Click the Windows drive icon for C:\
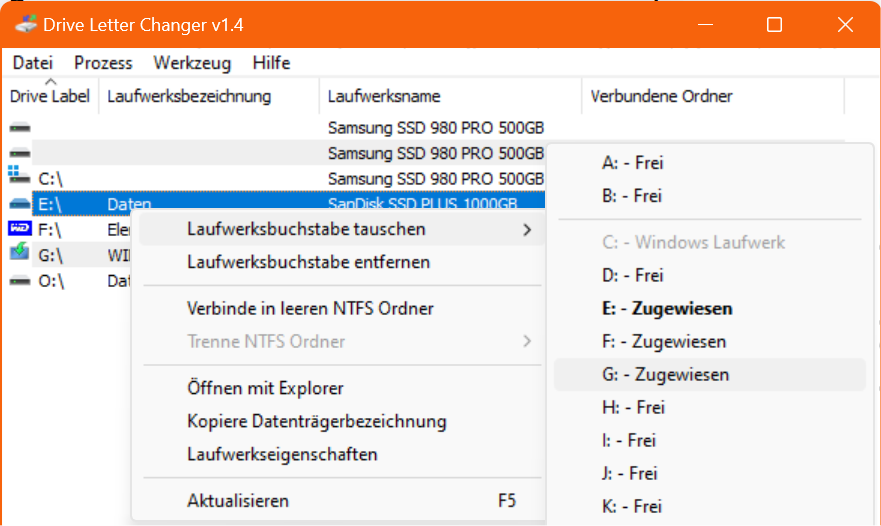The height and width of the screenshot is (526, 881). point(19,175)
